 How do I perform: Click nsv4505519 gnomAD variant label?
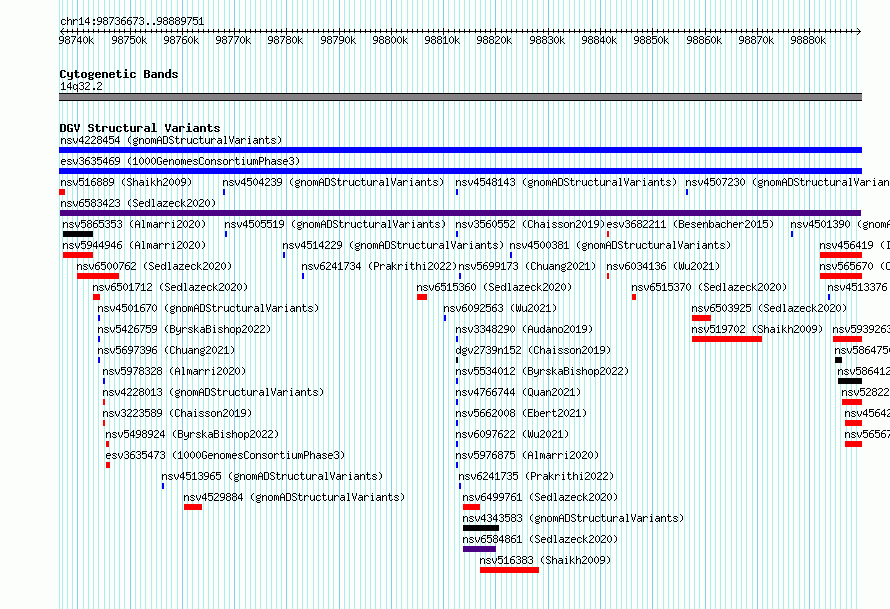tap(335, 224)
